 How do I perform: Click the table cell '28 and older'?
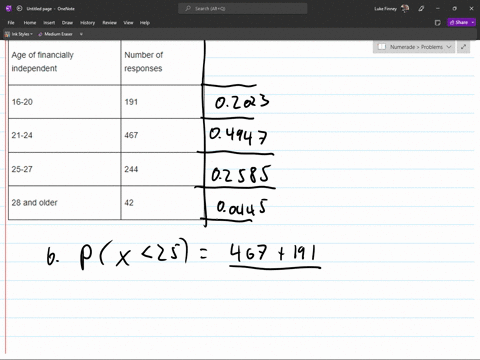coord(64,203)
